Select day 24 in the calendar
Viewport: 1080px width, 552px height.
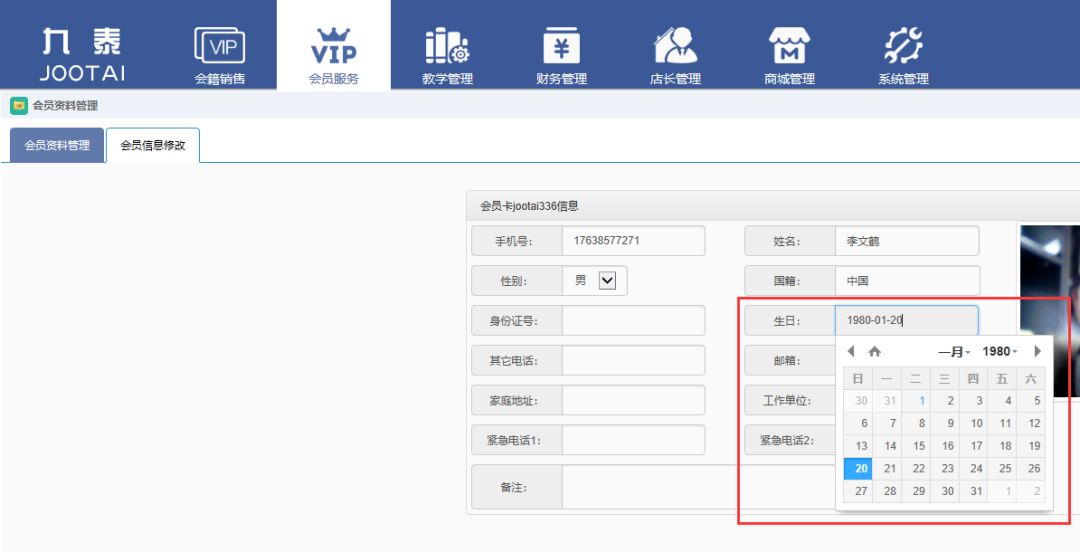973,469
